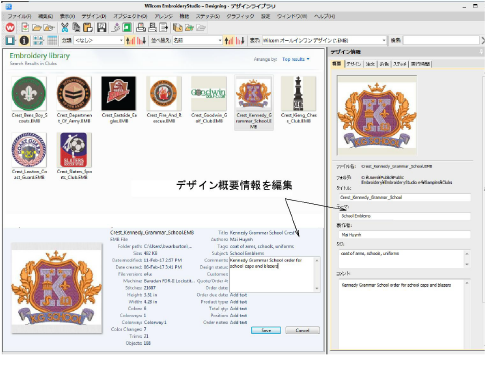Viewport: 485px width, 367px height.
Task: Select the Crest_Kings_Chess_Club thumbnail
Action: 298,94
